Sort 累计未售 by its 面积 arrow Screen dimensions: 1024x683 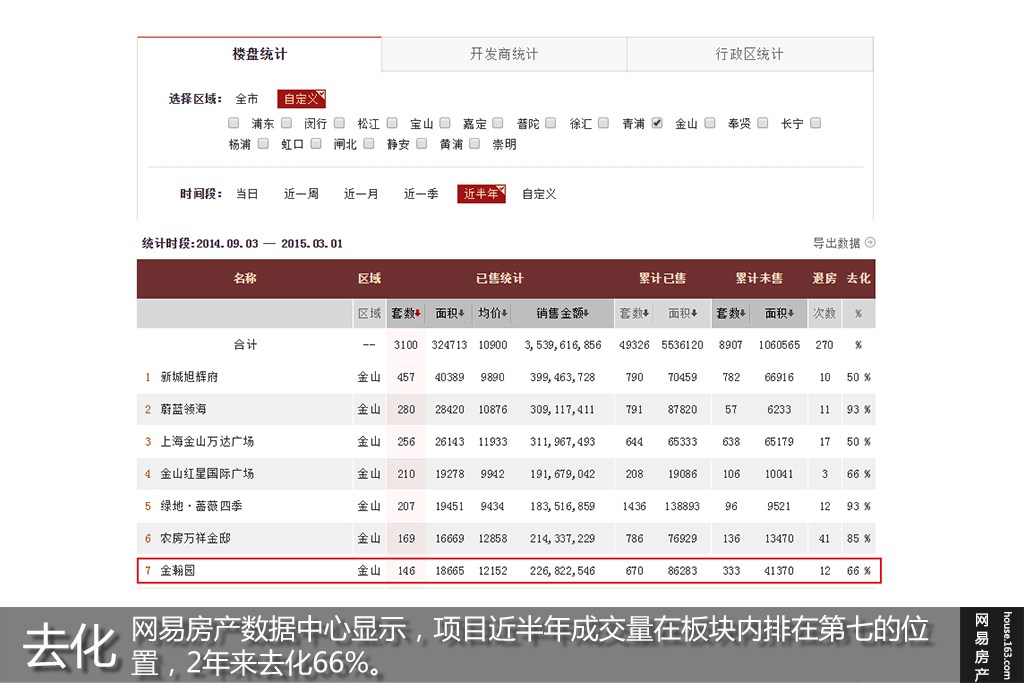(x=791, y=313)
